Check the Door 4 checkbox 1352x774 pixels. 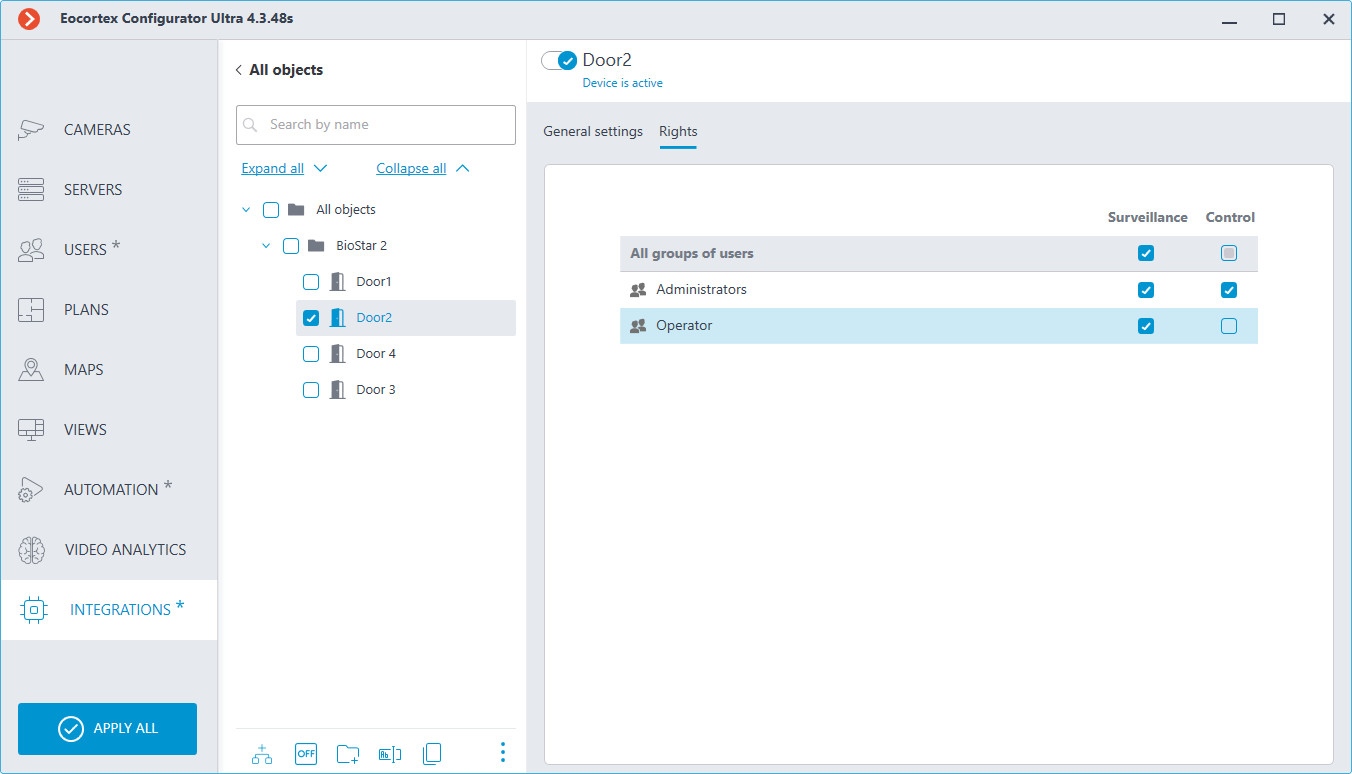(x=311, y=354)
